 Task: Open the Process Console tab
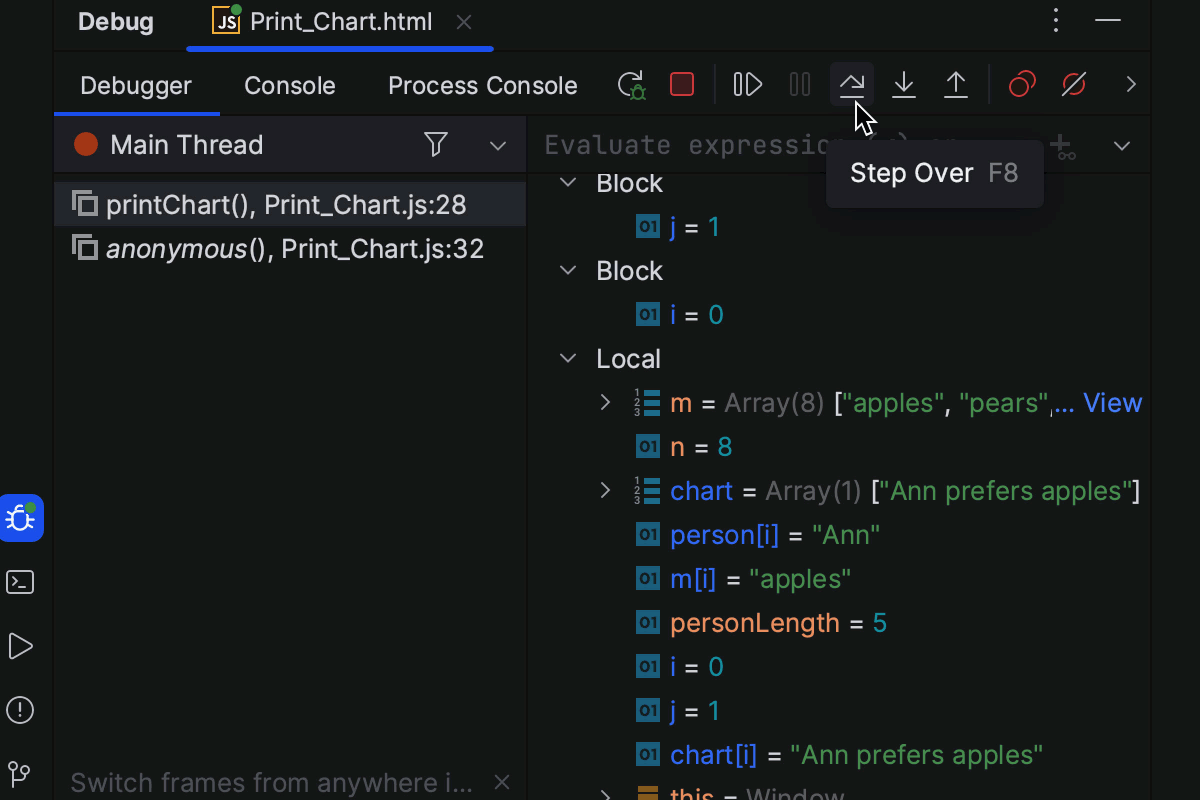(x=482, y=85)
